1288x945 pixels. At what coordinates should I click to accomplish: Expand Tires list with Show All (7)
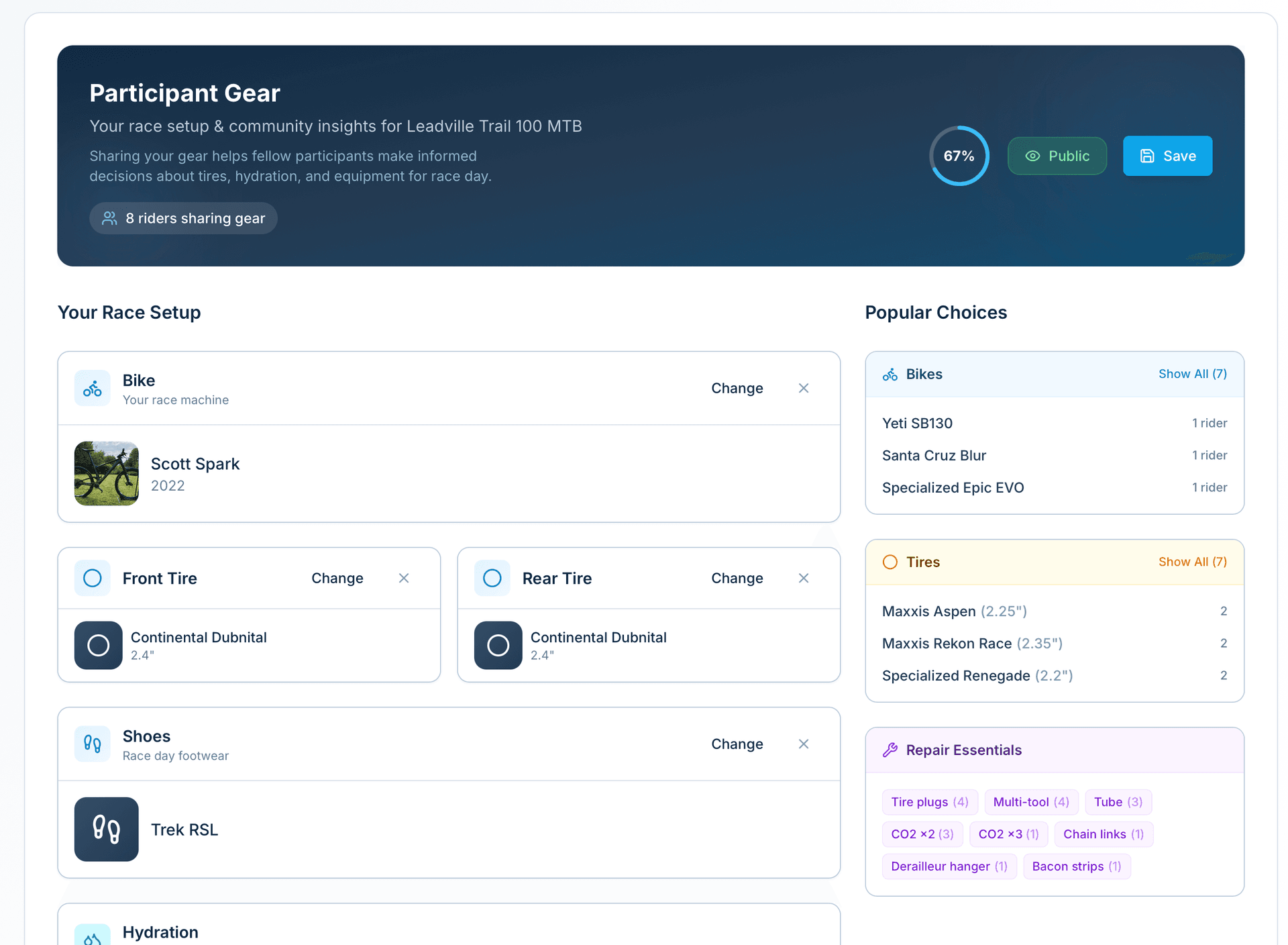[1192, 562]
